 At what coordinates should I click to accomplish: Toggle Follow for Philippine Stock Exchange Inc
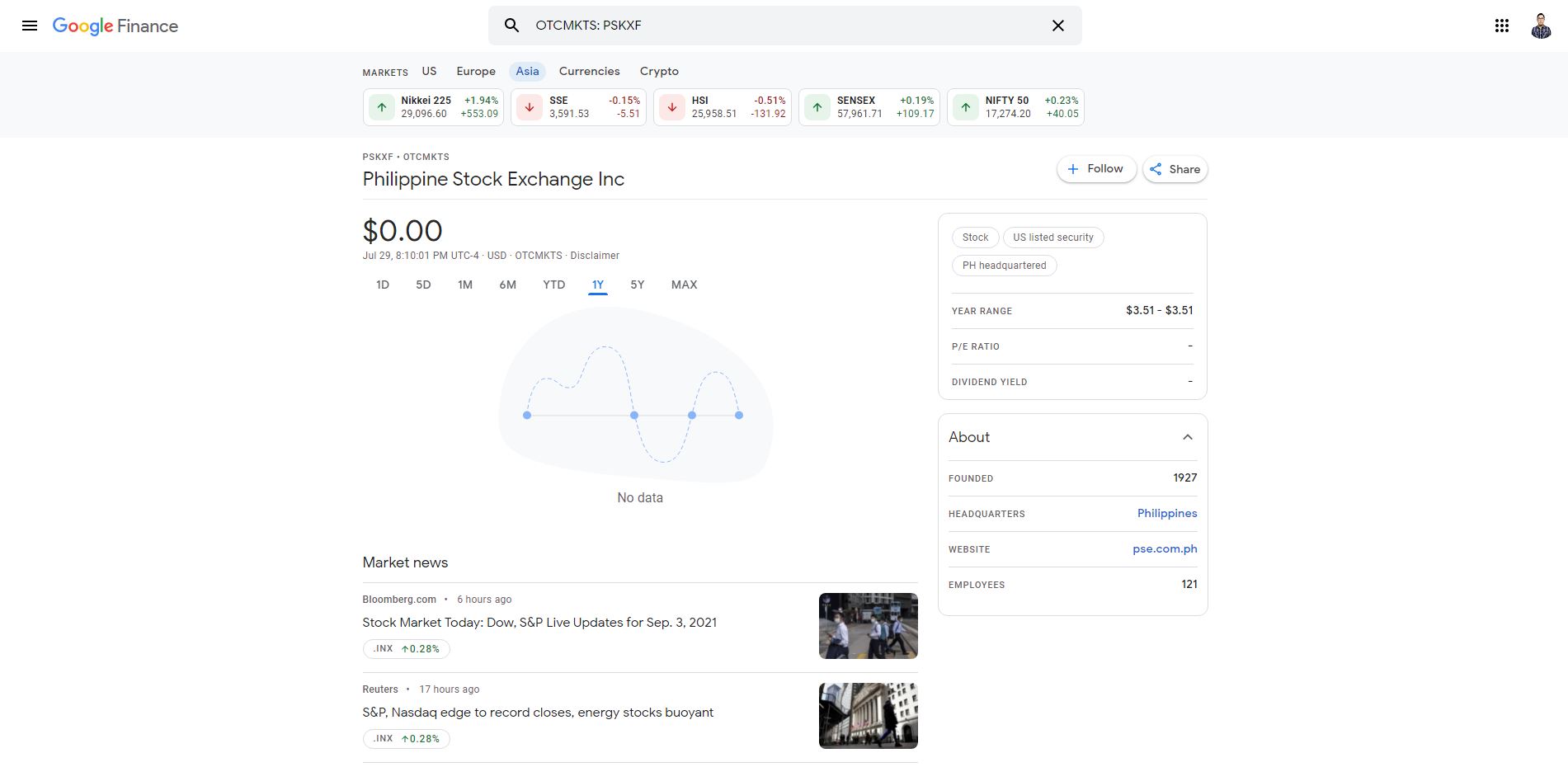click(1095, 169)
